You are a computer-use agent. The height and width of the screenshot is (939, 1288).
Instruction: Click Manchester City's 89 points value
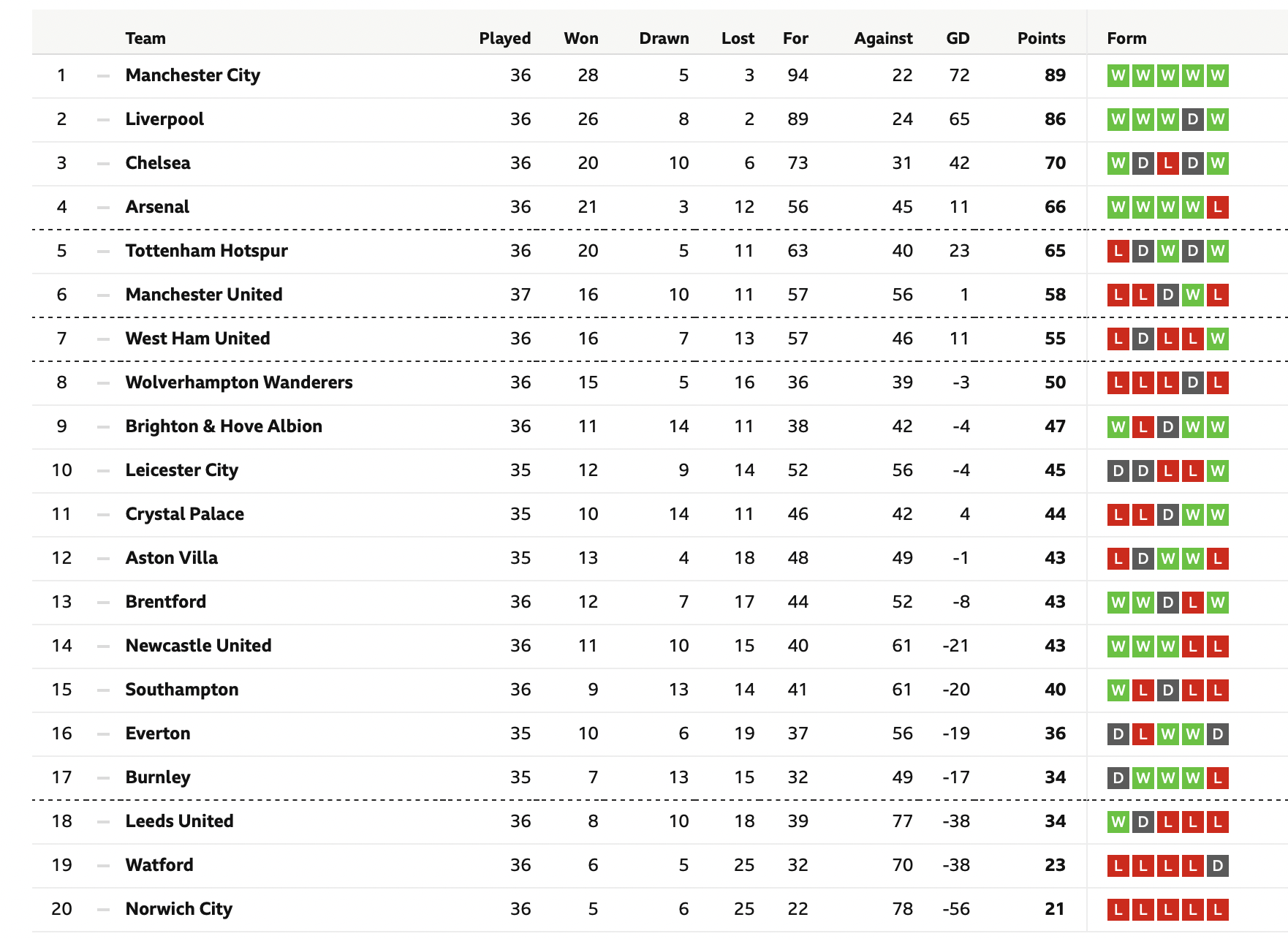pos(1055,75)
